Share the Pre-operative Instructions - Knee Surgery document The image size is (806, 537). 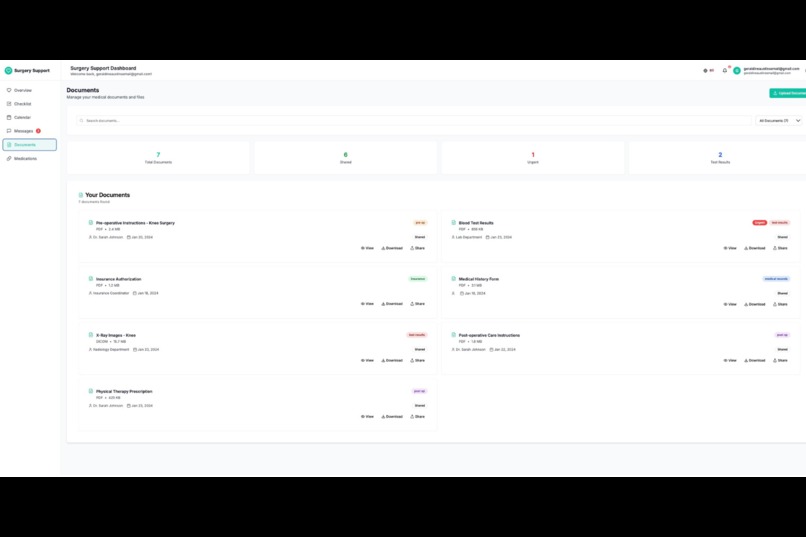click(417, 248)
